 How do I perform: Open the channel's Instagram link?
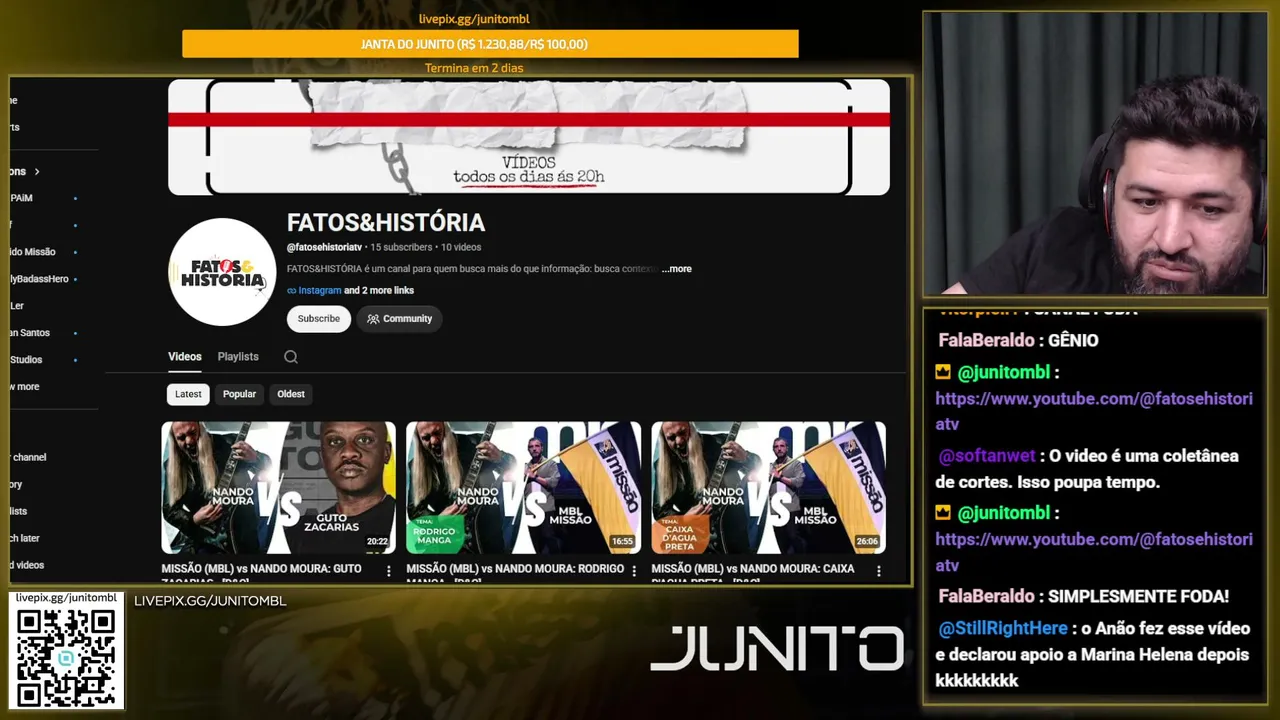[320, 291]
